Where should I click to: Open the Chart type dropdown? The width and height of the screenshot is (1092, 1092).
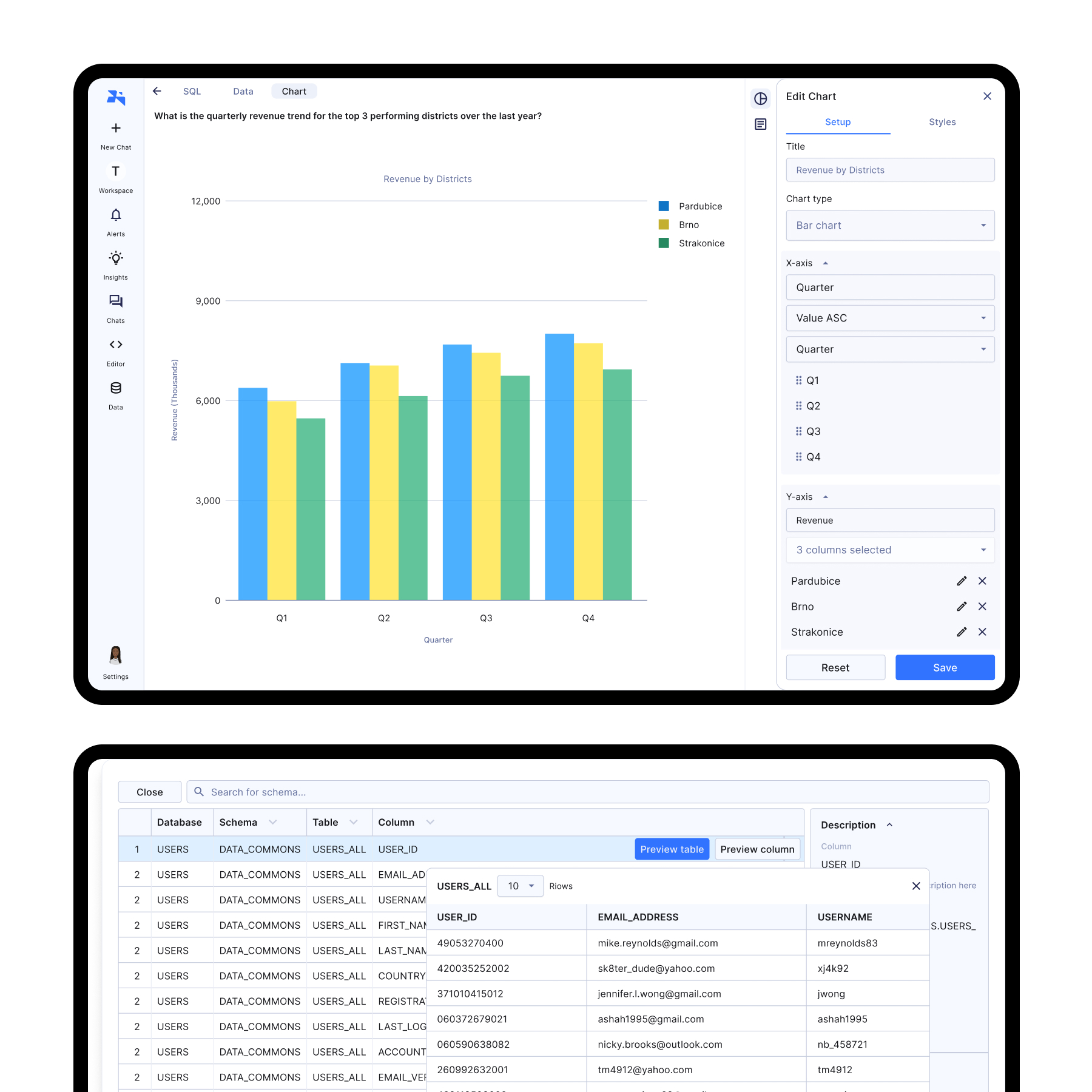[x=890, y=226]
